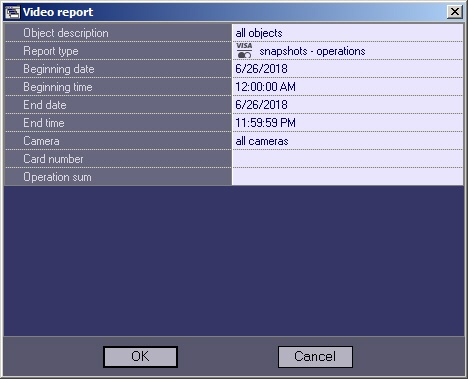This screenshot has height=379, width=468.
Task: Open the 'all objects' value field
Action: click(347, 33)
